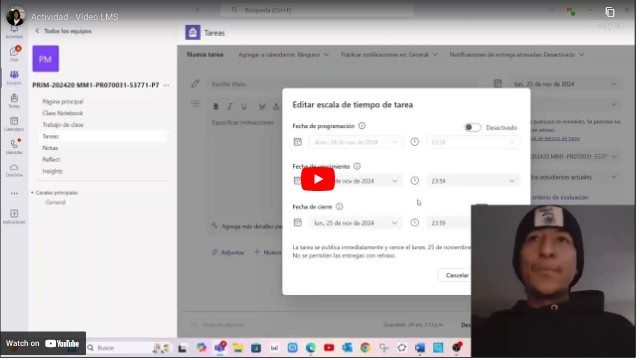Viewport: 640px width, 360px height.
Task: Click the copy link icon on the video
Action: [x=610, y=12]
